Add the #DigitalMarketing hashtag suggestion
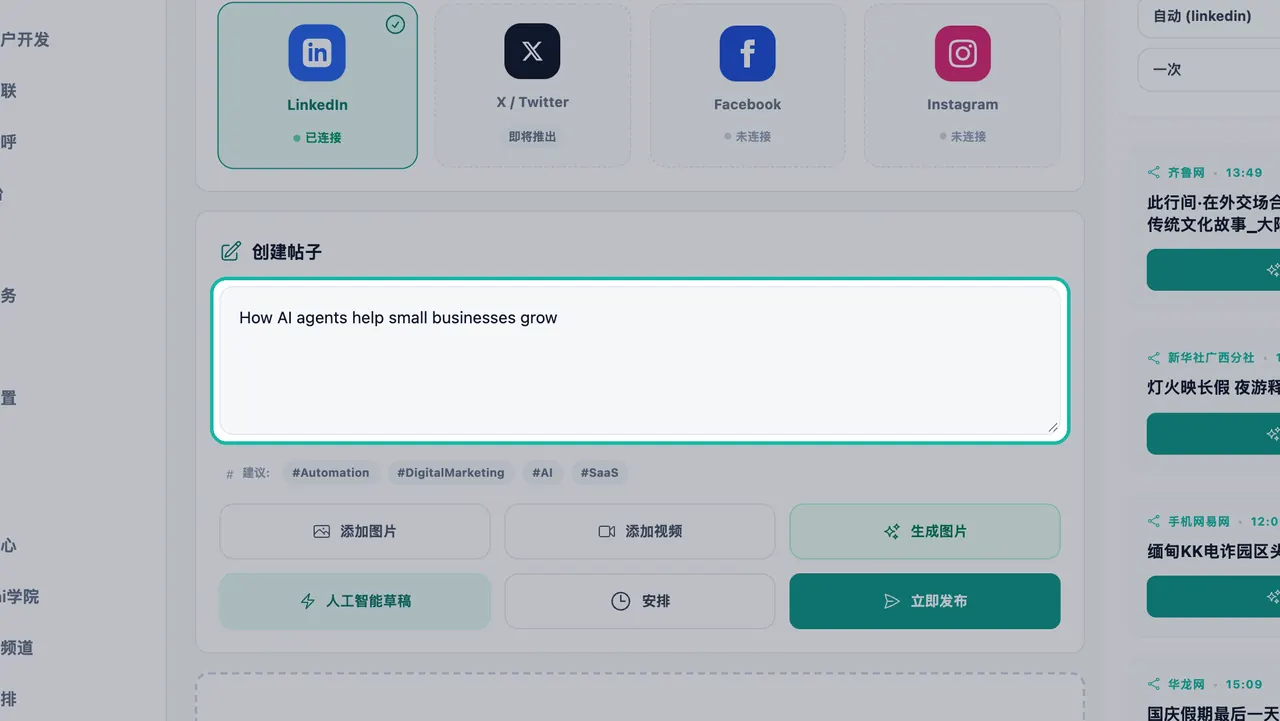Viewport: 1280px width, 721px height. (450, 473)
